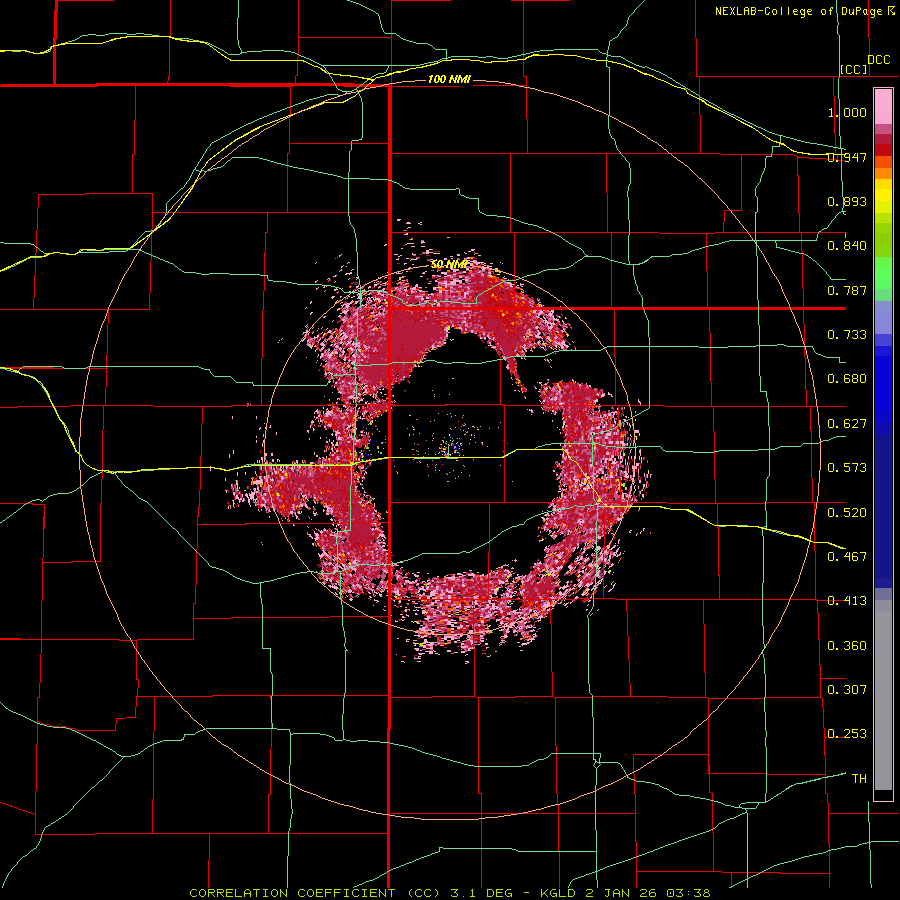The image size is (900, 900).
Task: Click the 0.413 legend value
Action: 847,601
